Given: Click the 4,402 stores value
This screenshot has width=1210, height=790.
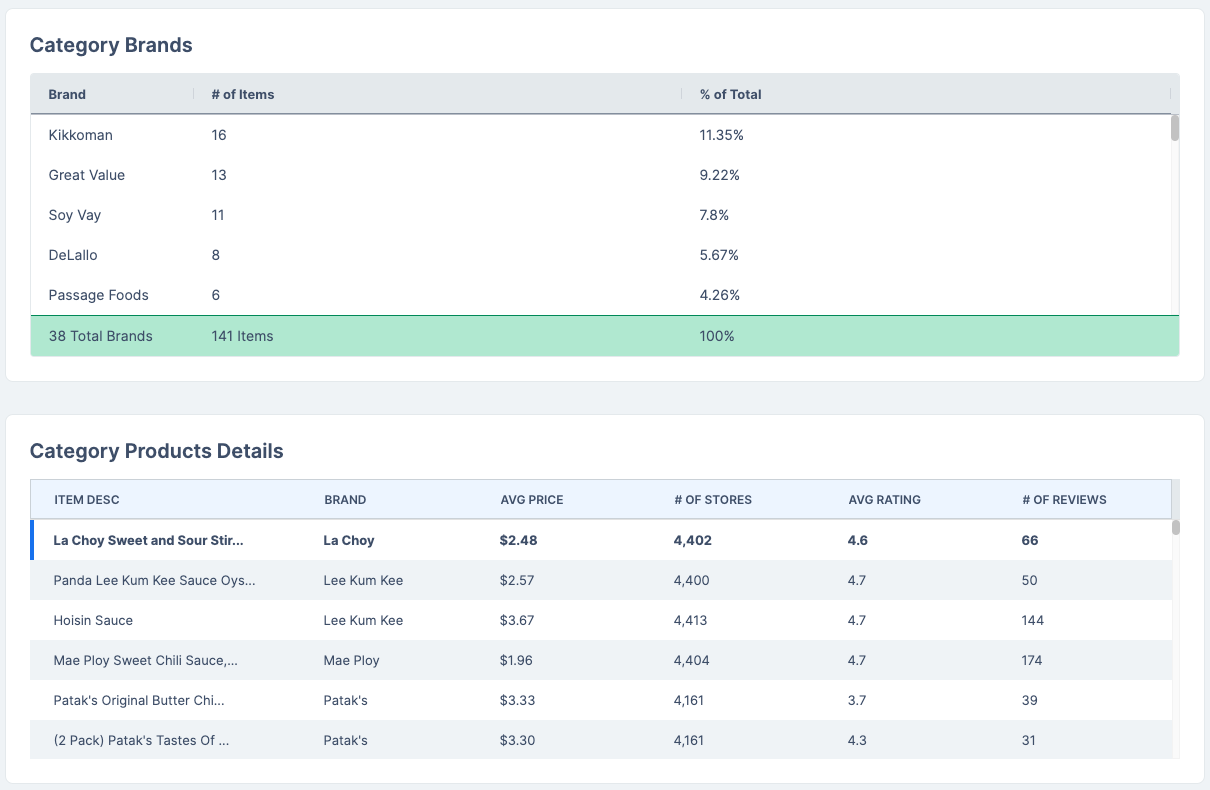Looking at the screenshot, I should [693, 540].
